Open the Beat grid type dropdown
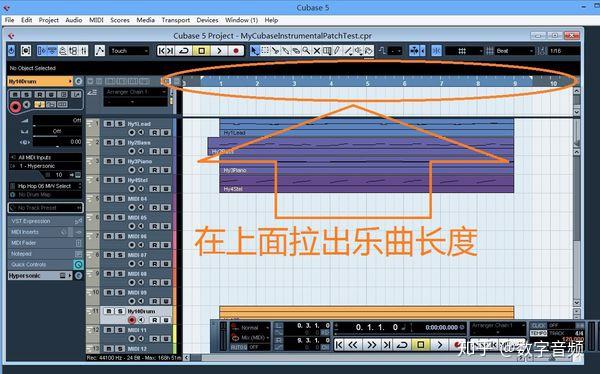Viewport: 600px width, 374px height. (514, 51)
